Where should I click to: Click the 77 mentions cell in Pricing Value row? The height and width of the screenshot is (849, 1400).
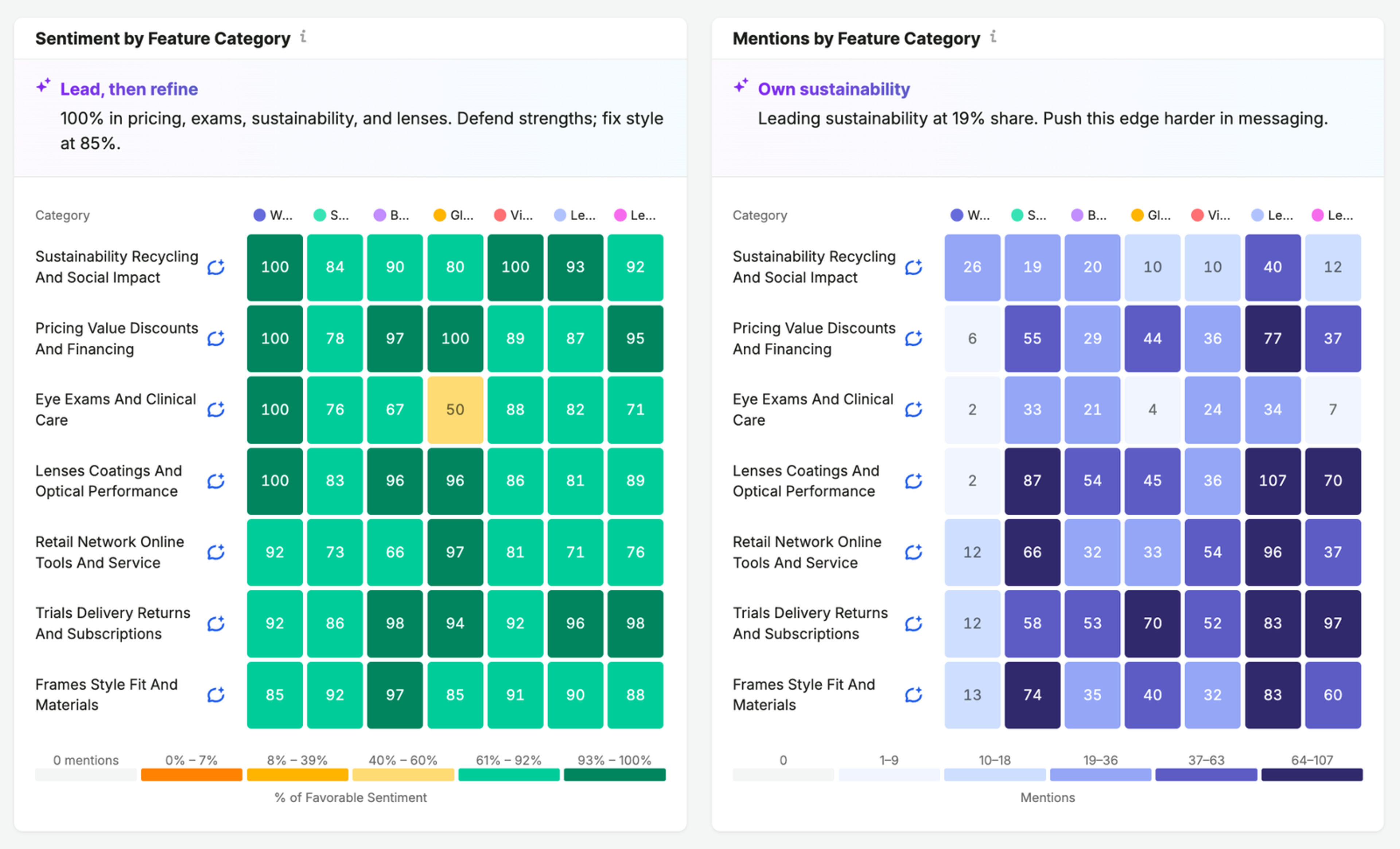(1273, 339)
